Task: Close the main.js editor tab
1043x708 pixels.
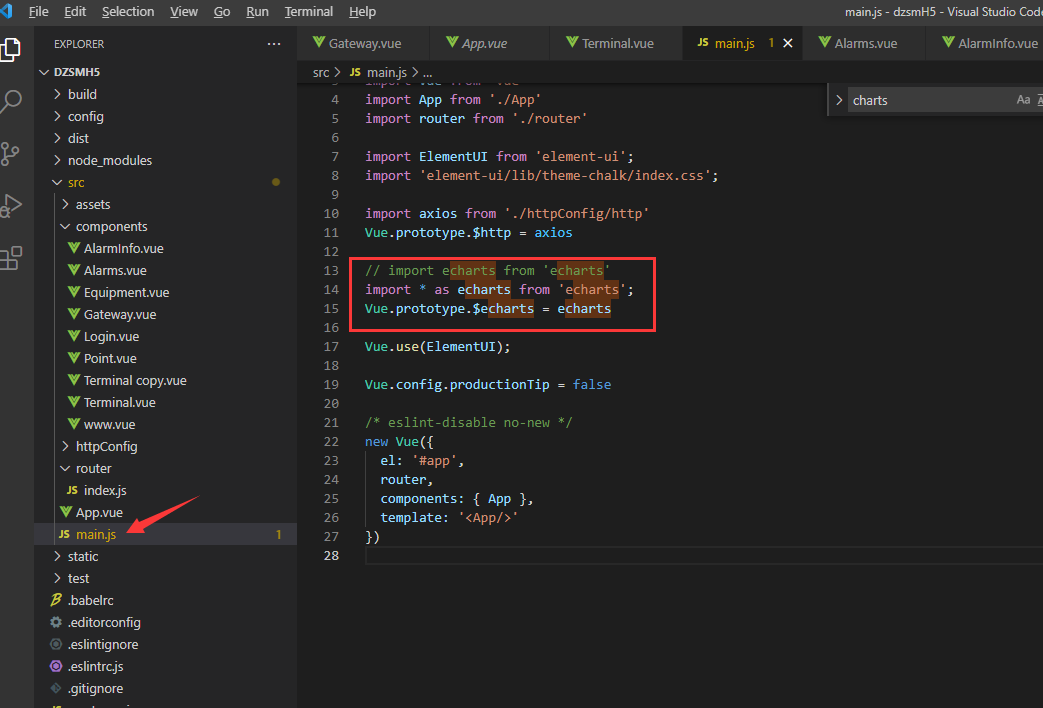Action: pyautogui.click(x=788, y=43)
